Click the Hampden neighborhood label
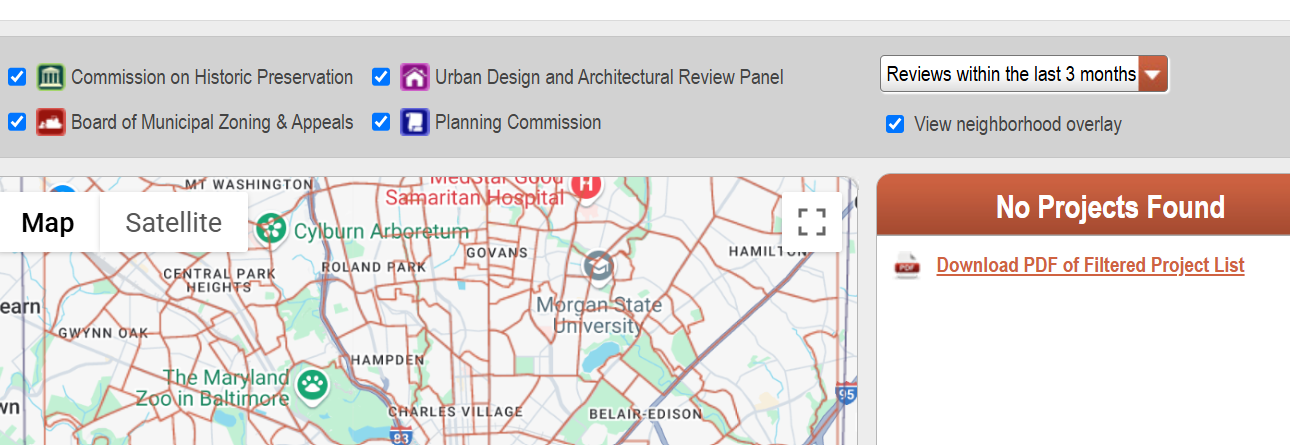The height and width of the screenshot is (445, 1290). 387,358
